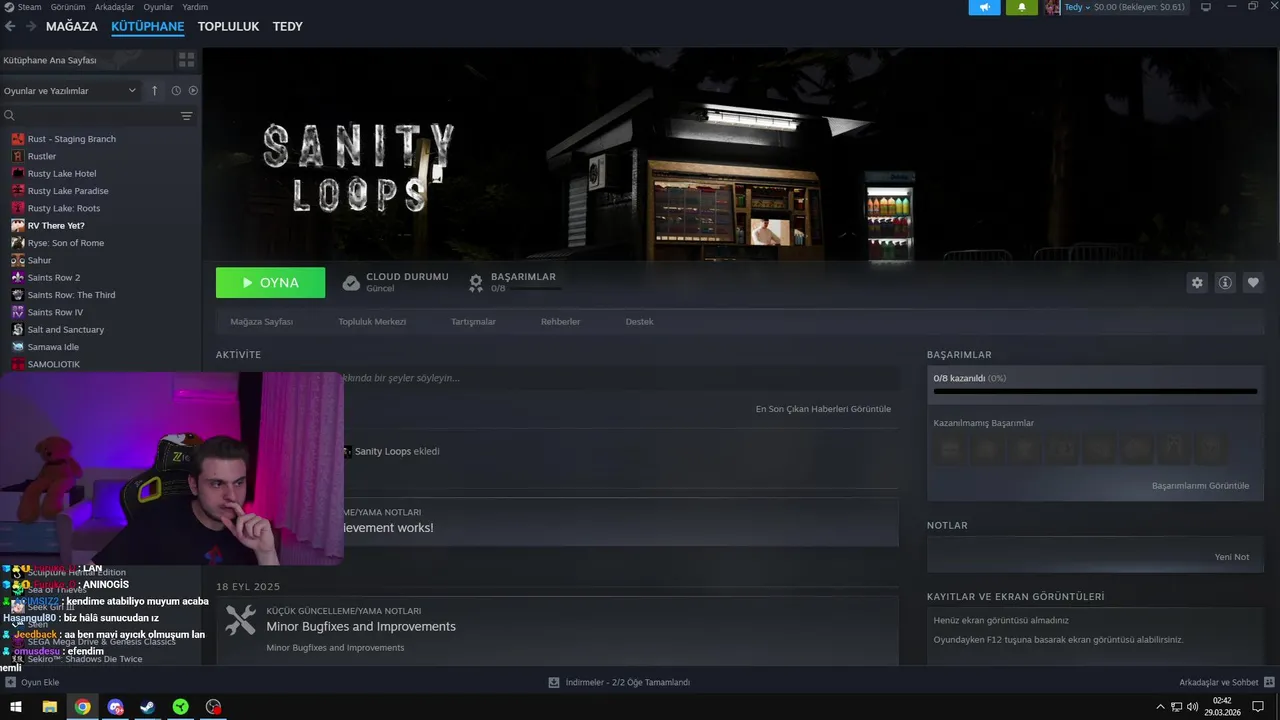Open Mağaza Sayfası link
This screenshot has height=720, width=1280.
pyautogui.click(x=262, y=322)
